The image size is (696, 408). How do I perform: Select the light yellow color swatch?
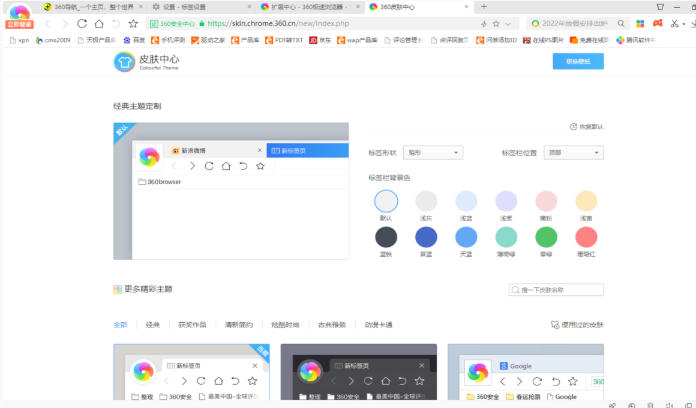click(x=586, y=201)
